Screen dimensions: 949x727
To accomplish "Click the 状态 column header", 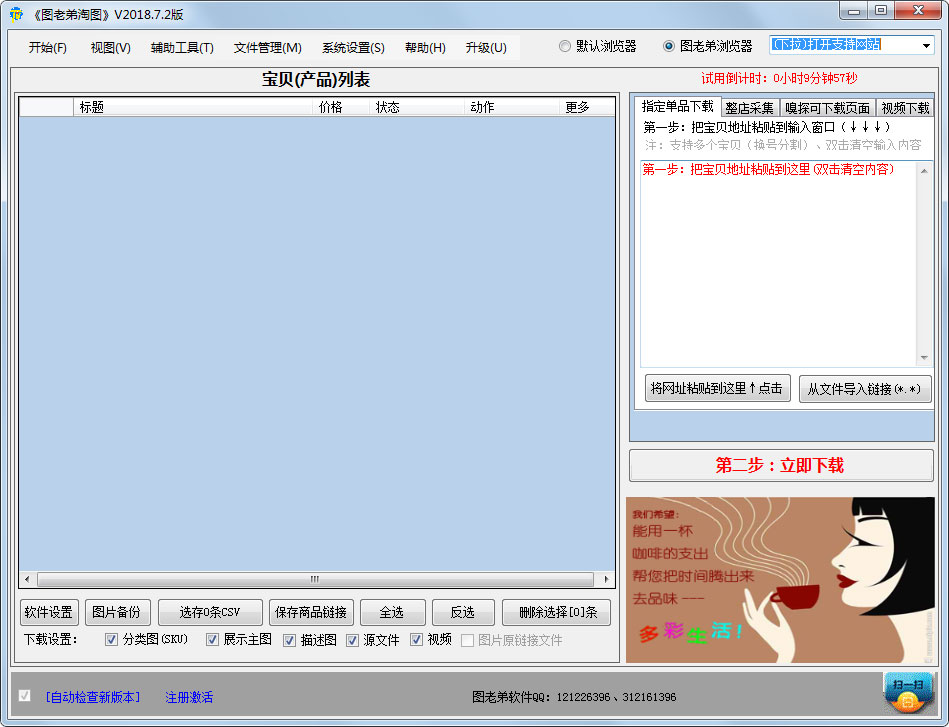I will [x=416, y=107].
